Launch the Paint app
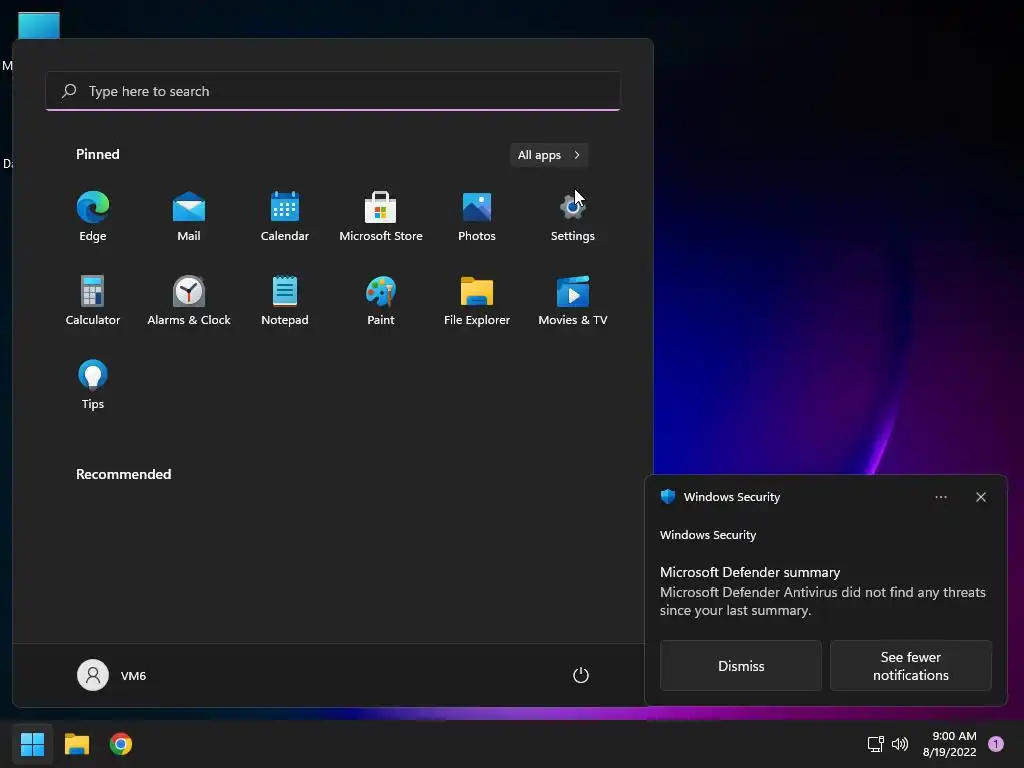 (x=381, y=301)
